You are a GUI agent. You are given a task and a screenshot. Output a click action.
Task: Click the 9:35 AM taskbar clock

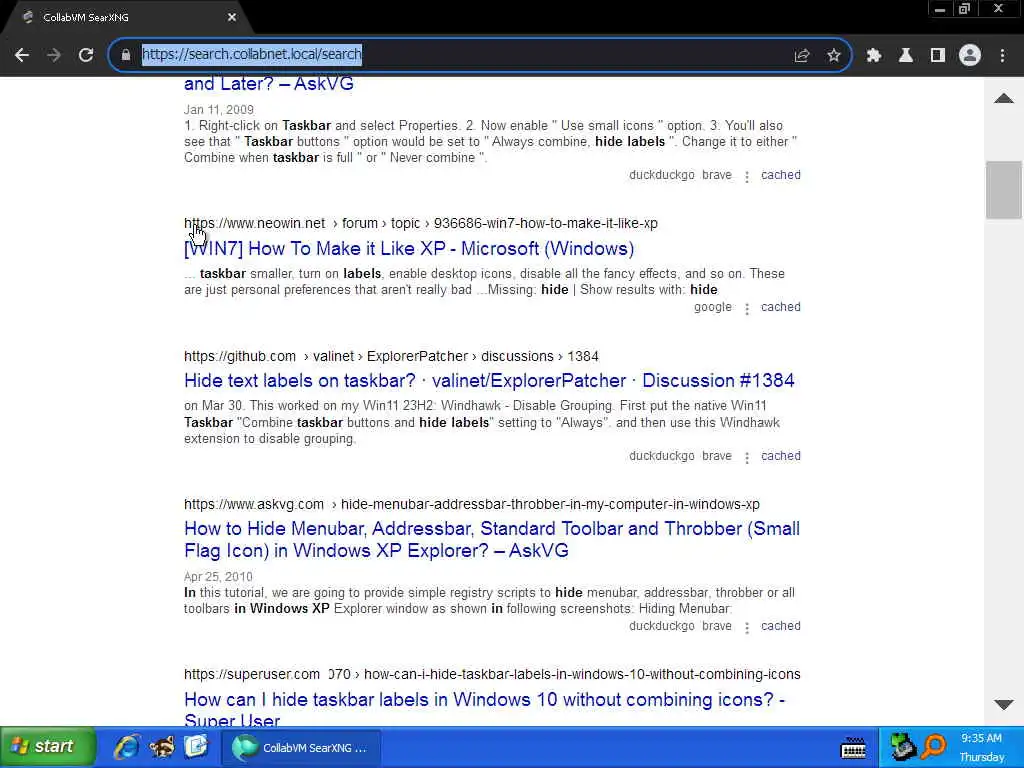[981, 739]
